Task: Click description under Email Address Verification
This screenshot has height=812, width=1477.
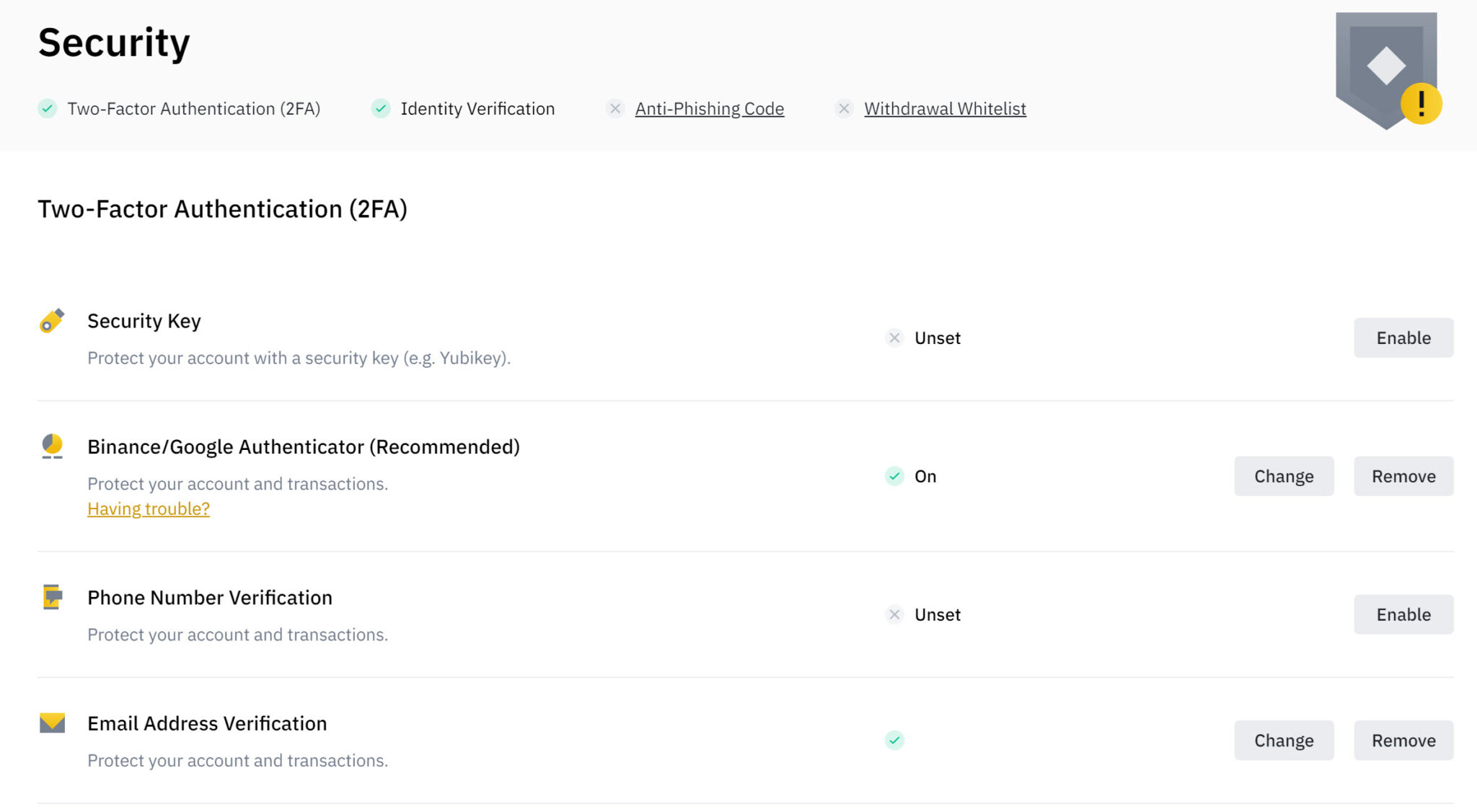Action: (x=238, y=761)
